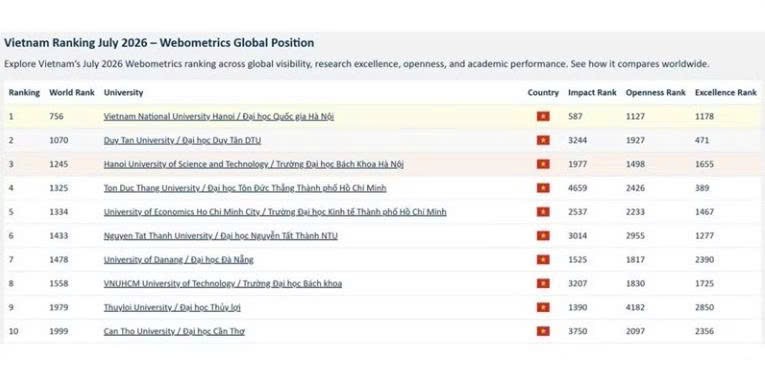The image size is (765, 380).
Task: Click Vietnam flag icon in row 1
Action: 543,117
